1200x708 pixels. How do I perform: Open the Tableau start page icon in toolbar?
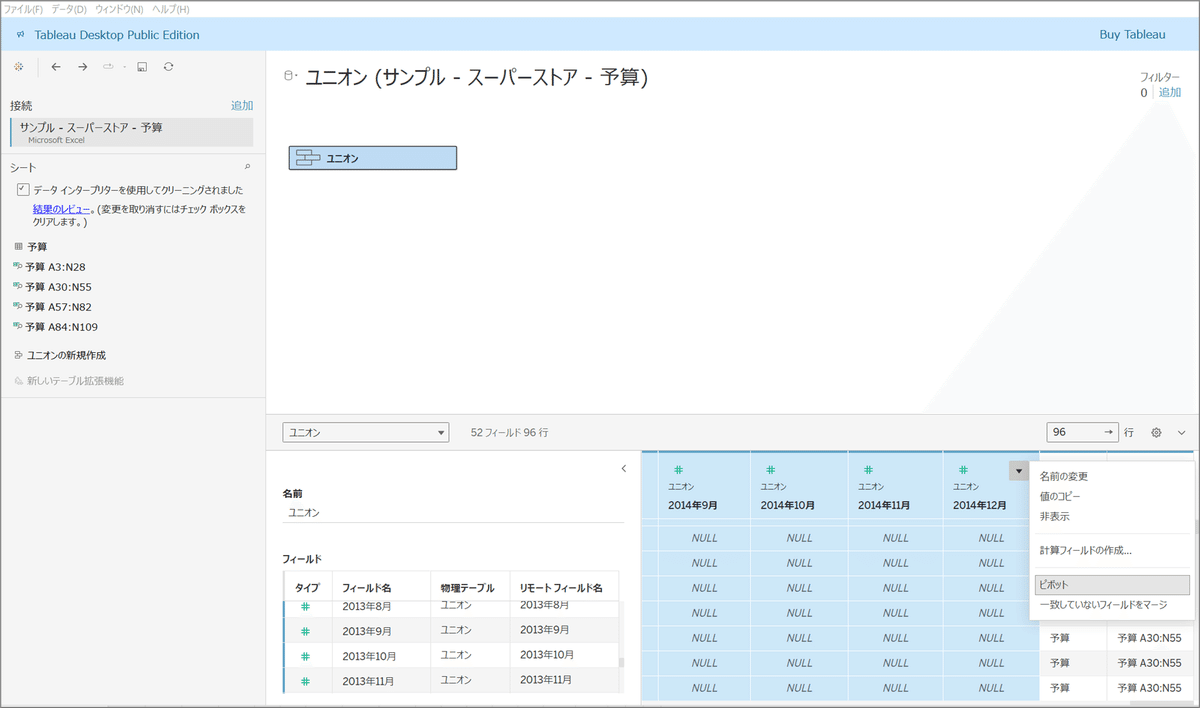18,66
